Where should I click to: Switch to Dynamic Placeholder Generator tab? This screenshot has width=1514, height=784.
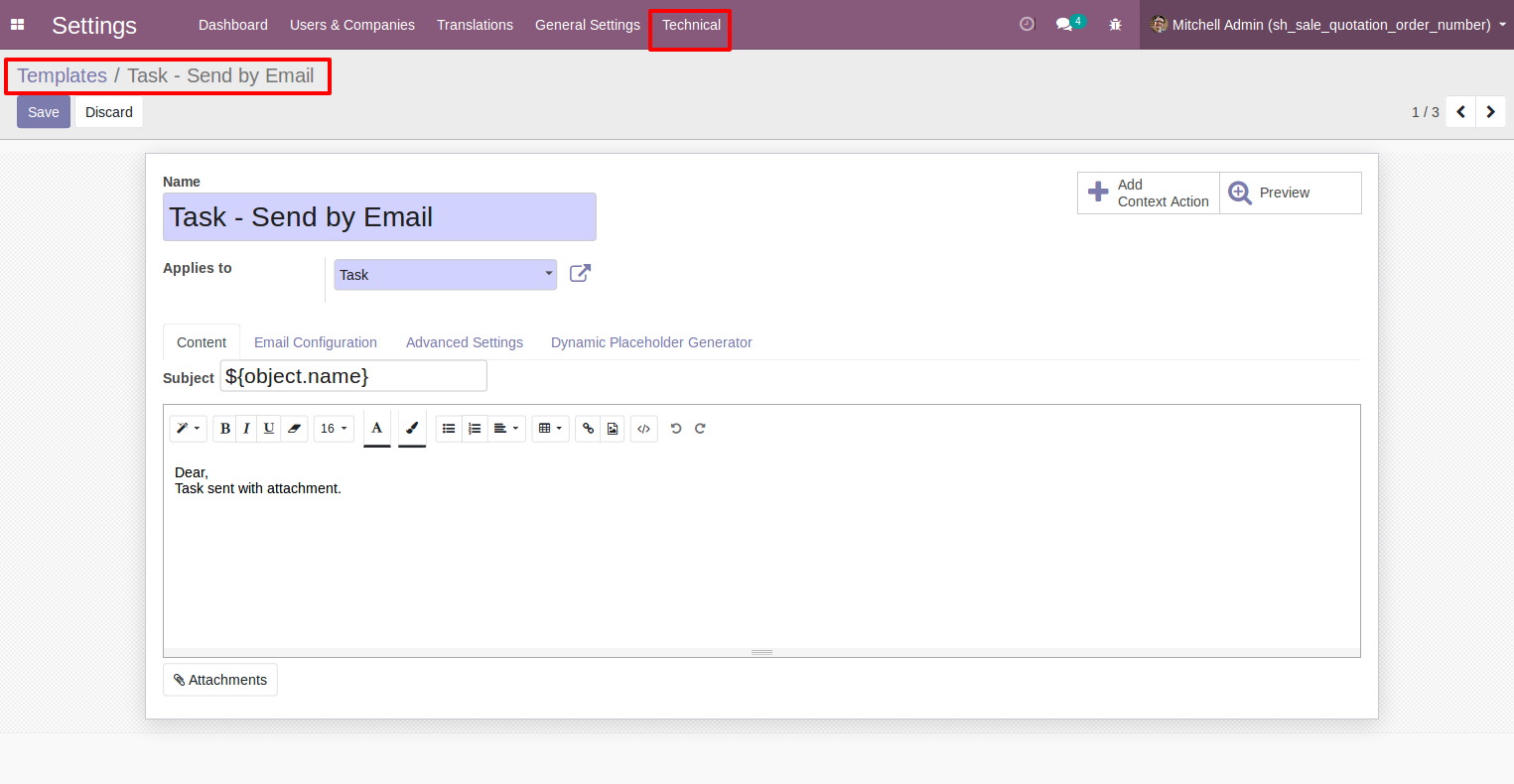(x=651, y=342)
